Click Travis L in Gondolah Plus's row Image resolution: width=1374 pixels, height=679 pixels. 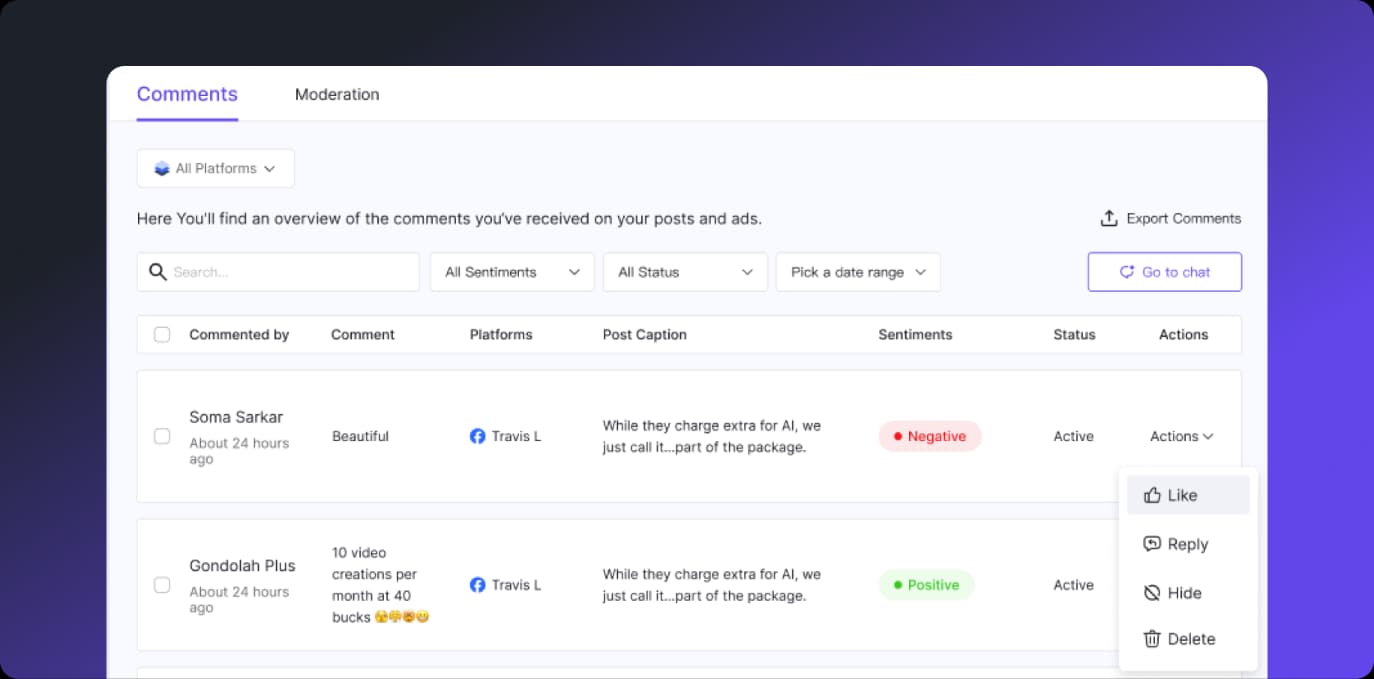[x=516, y=585]
